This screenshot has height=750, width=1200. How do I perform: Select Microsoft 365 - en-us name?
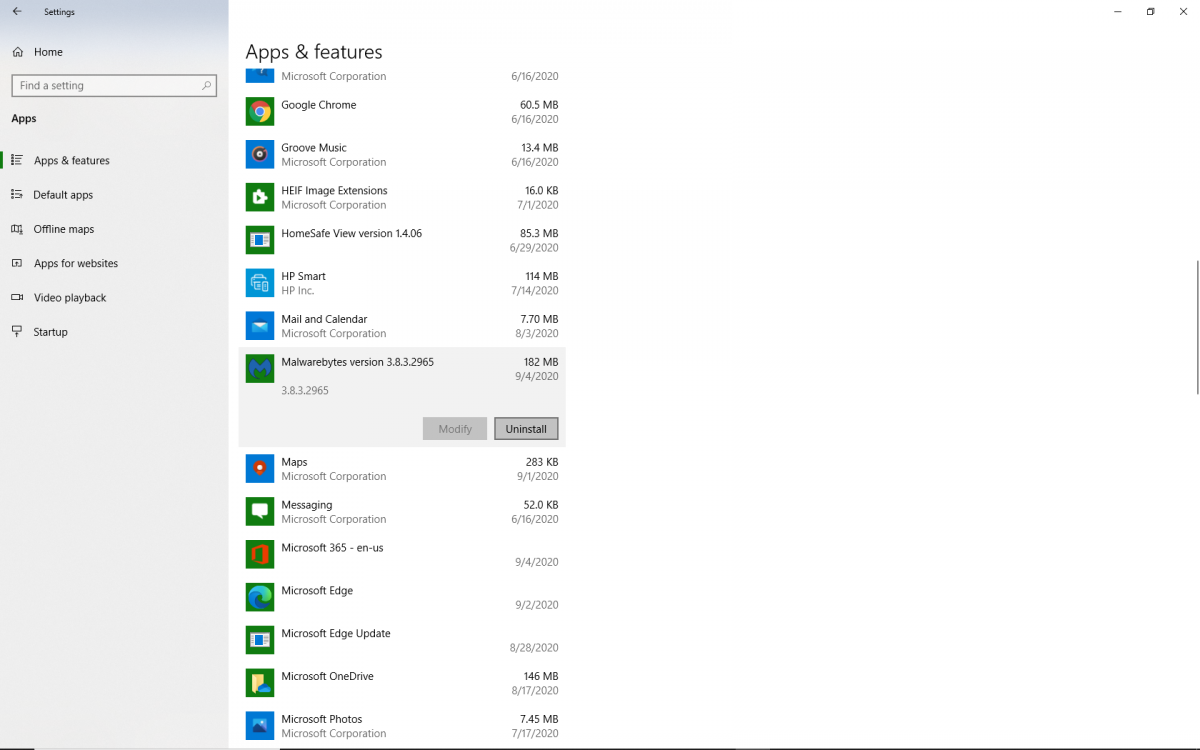click(332, 548)
